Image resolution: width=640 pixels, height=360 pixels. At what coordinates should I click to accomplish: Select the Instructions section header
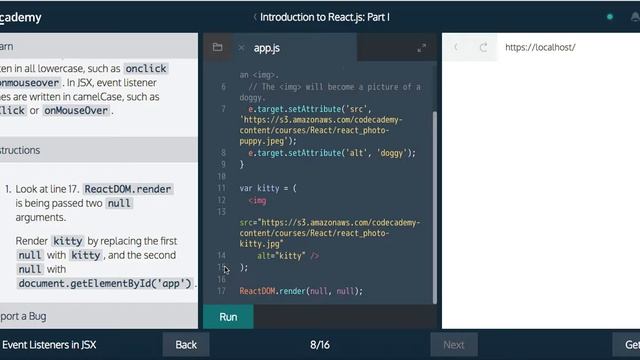click(99, 150)
